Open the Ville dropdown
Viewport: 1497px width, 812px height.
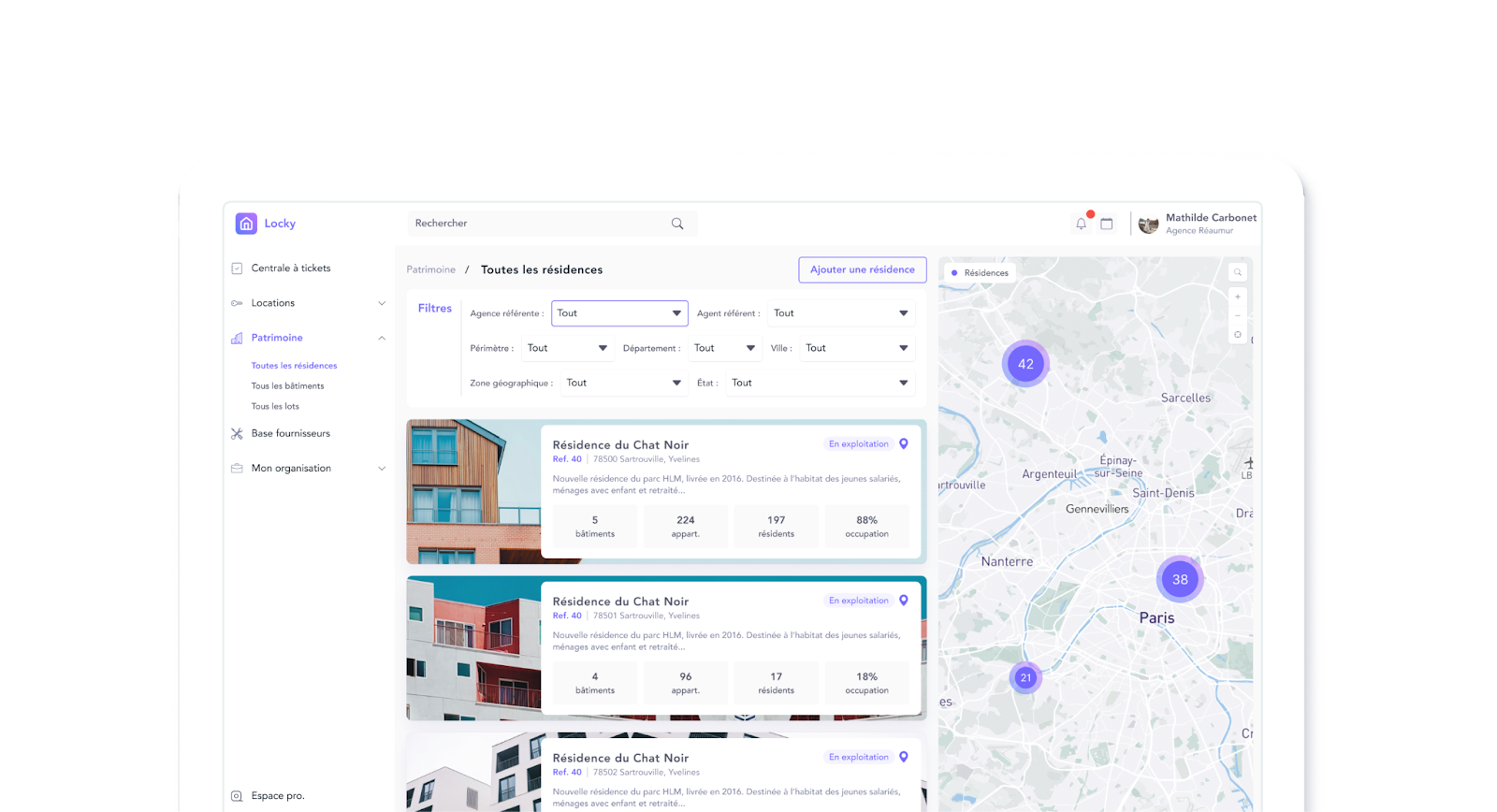857,348
